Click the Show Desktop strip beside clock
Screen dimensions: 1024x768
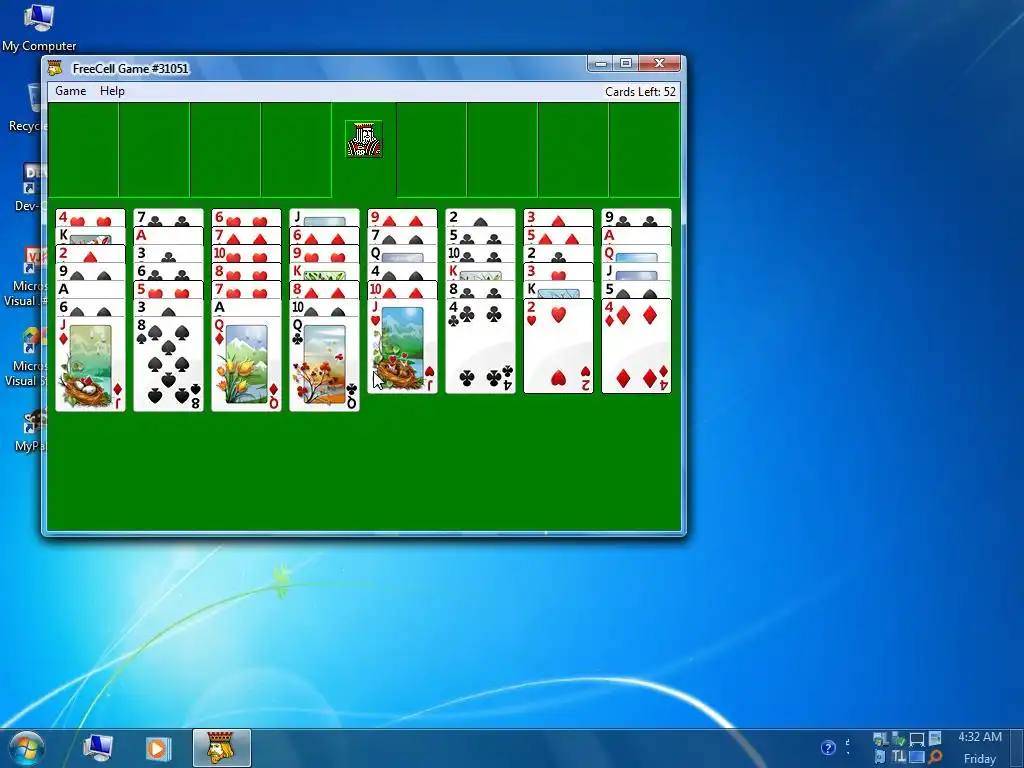coord(1017,748)
